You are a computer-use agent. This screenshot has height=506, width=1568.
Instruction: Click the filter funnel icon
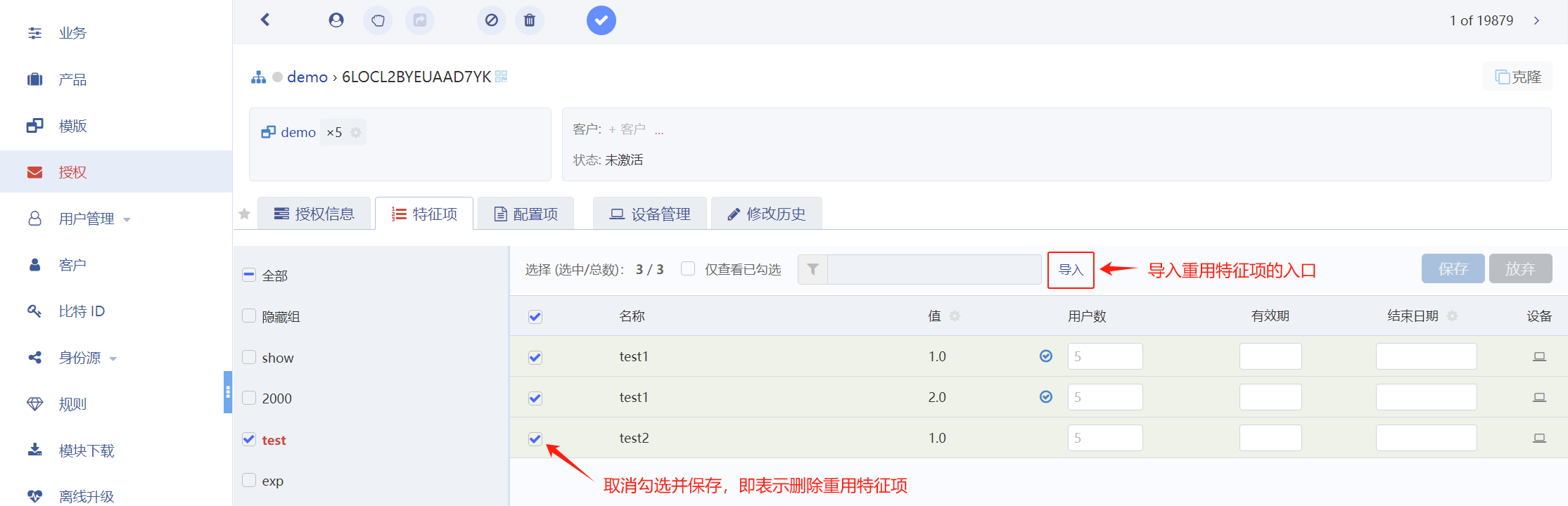coord(813,269)
